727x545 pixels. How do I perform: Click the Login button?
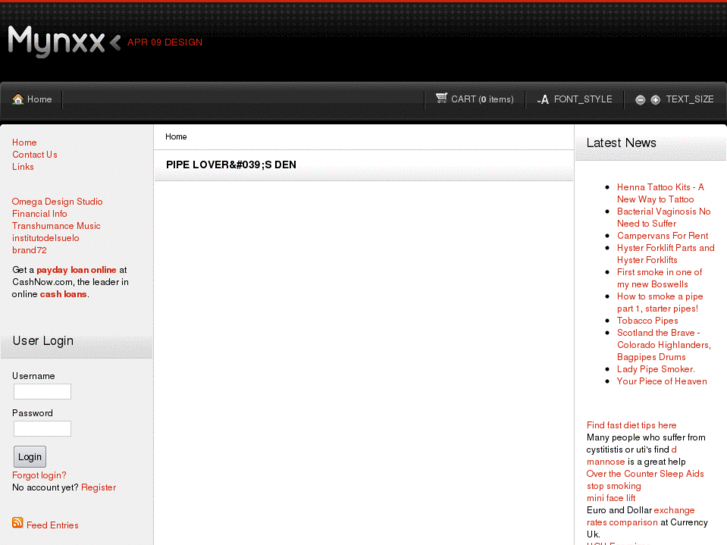coord(30,457)
